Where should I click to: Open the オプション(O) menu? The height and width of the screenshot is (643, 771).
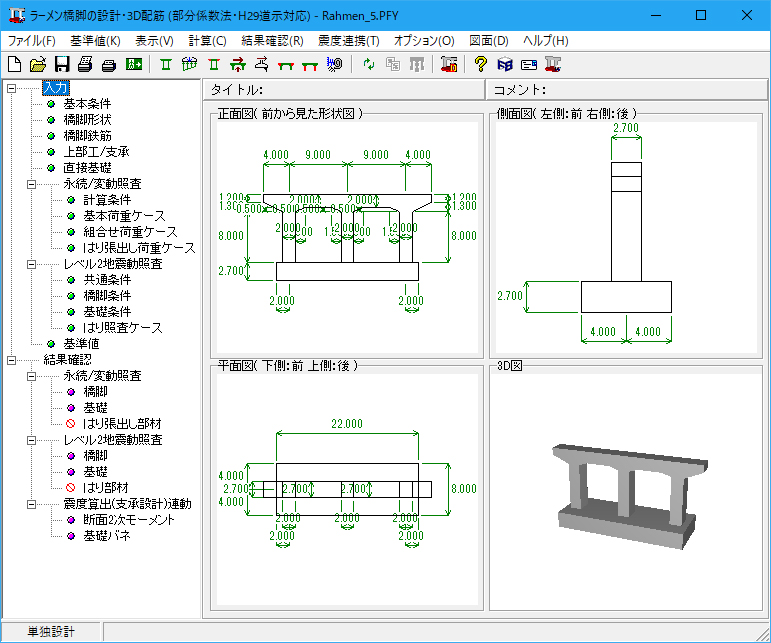click(424, 41)
